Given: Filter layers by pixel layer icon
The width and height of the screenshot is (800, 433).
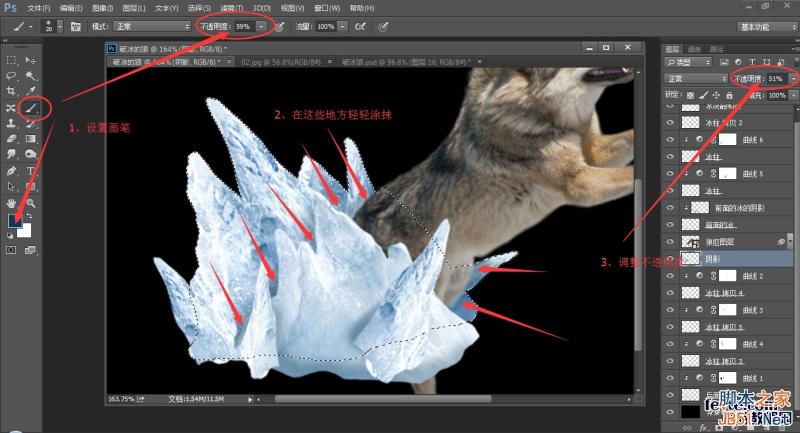Looking at the screenshot, I should [724, 62].
